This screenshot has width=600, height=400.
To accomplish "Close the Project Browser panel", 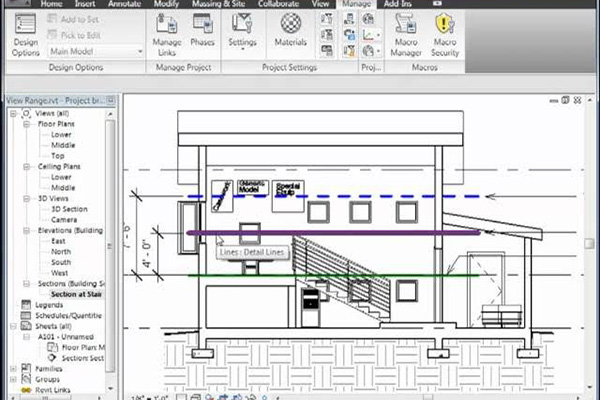I will tap(111, 100).
